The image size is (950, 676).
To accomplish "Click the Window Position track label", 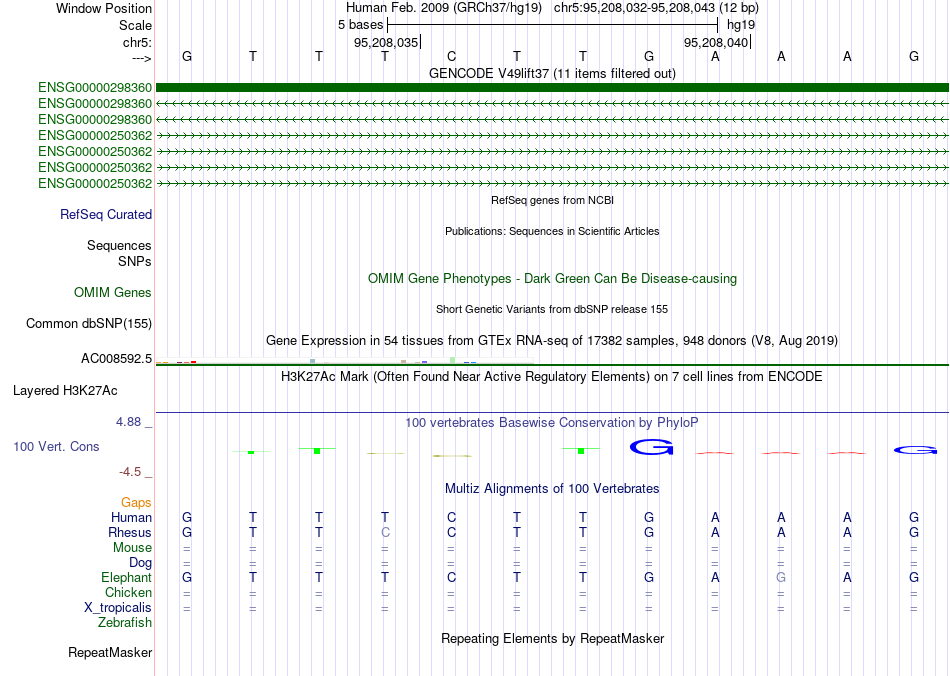I will (104, 8).
